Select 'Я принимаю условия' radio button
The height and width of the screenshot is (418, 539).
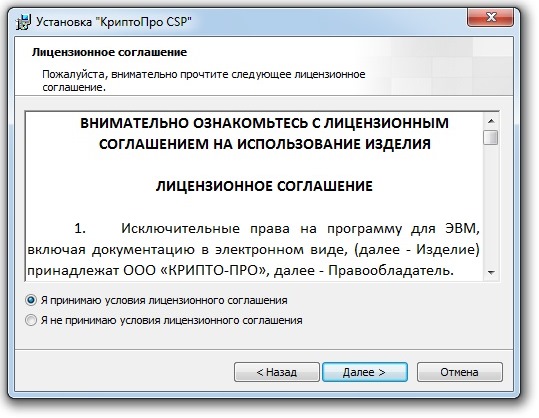31,300
